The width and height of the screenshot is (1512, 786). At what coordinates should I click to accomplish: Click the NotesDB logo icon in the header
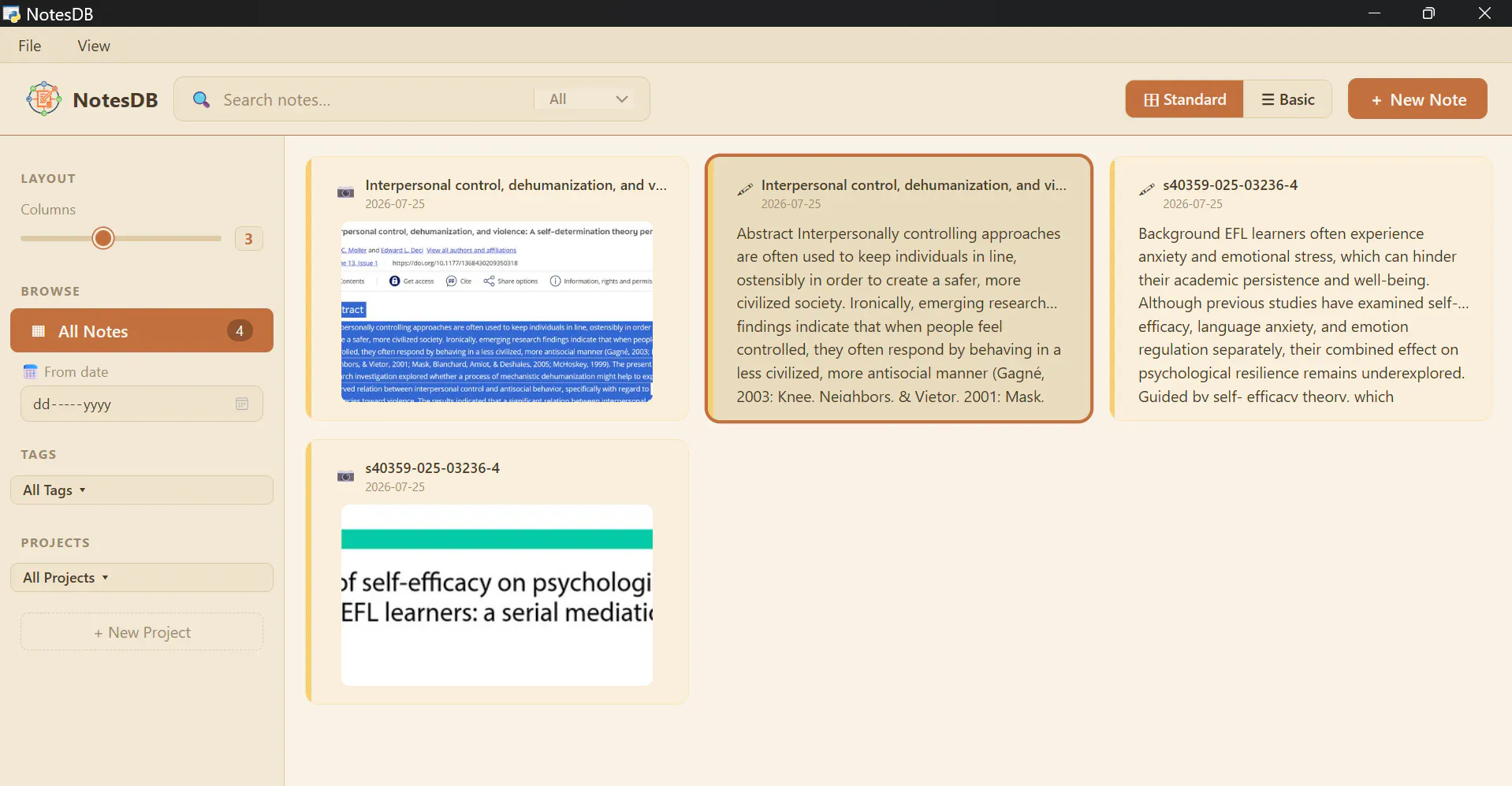[44, 99]
